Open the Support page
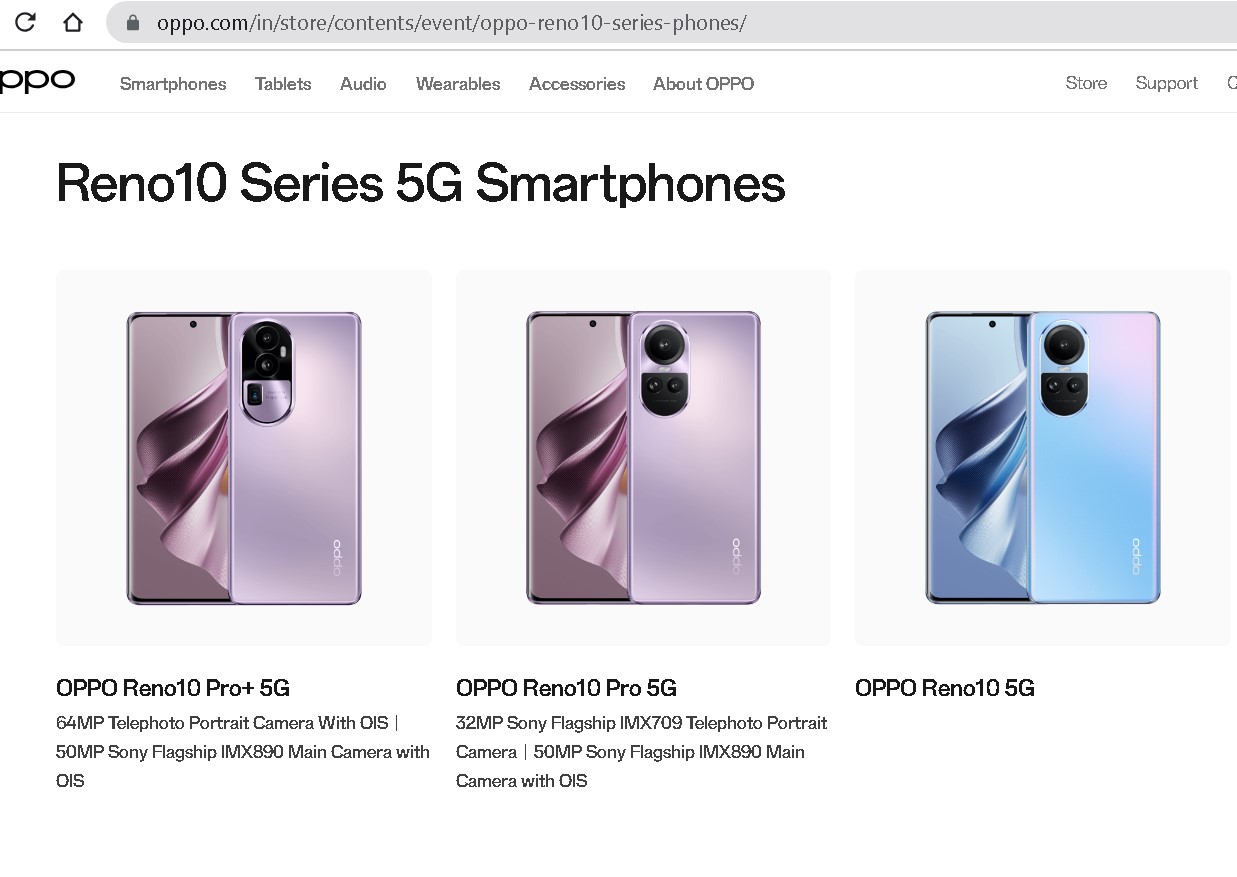The image size is (1237, 877). [x=1166, y=83]
